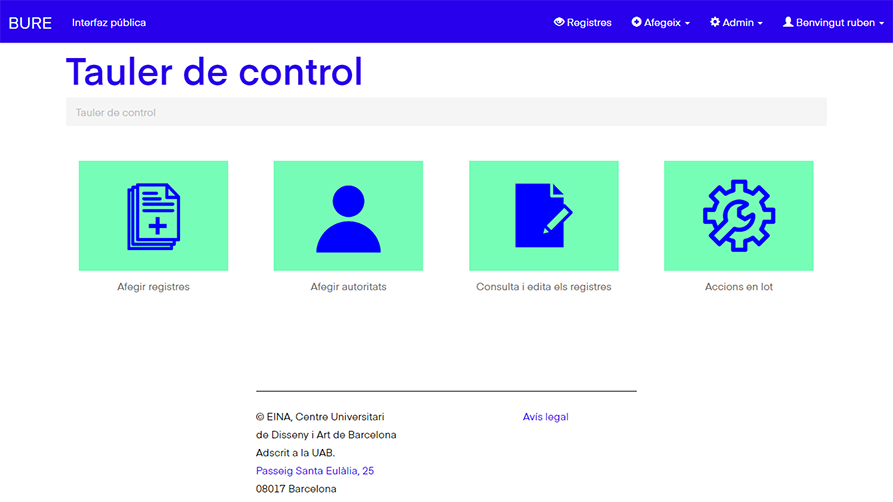The height and width of the screenshot is (502, 893).
Task: Go to Registres text in the navbar
Action: coord(589,22)
